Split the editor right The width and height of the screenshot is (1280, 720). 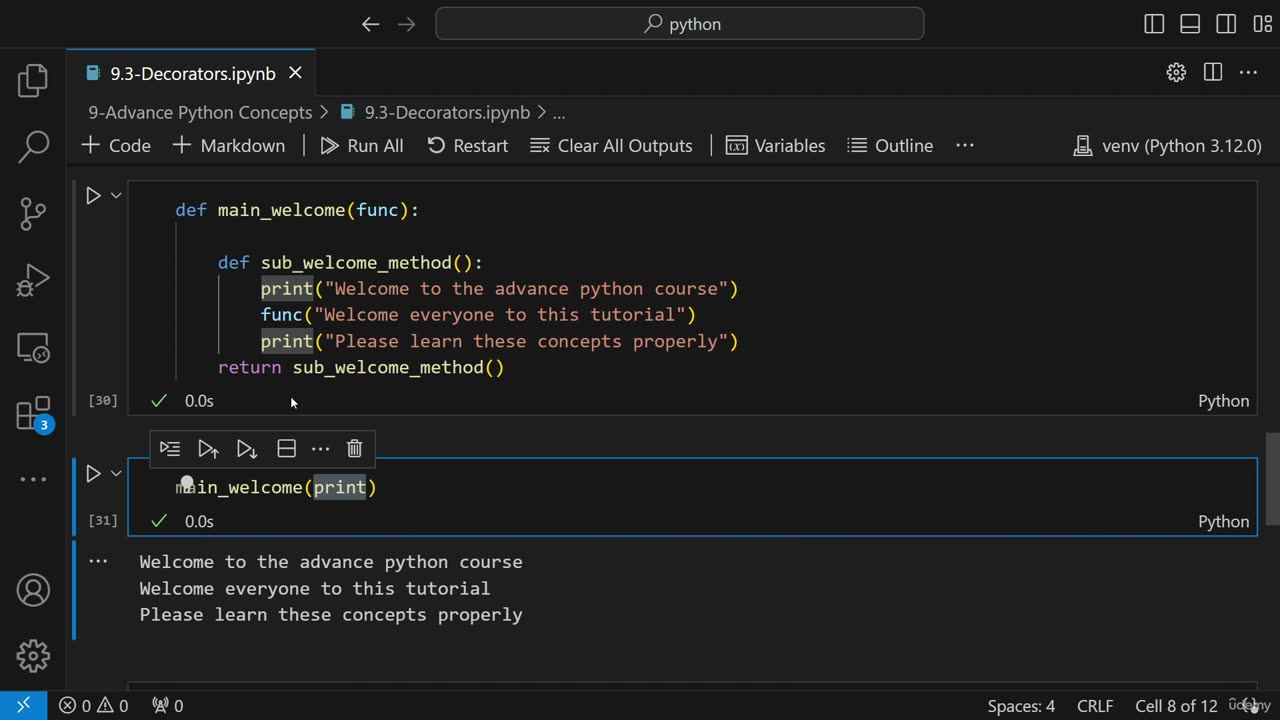1212,73
